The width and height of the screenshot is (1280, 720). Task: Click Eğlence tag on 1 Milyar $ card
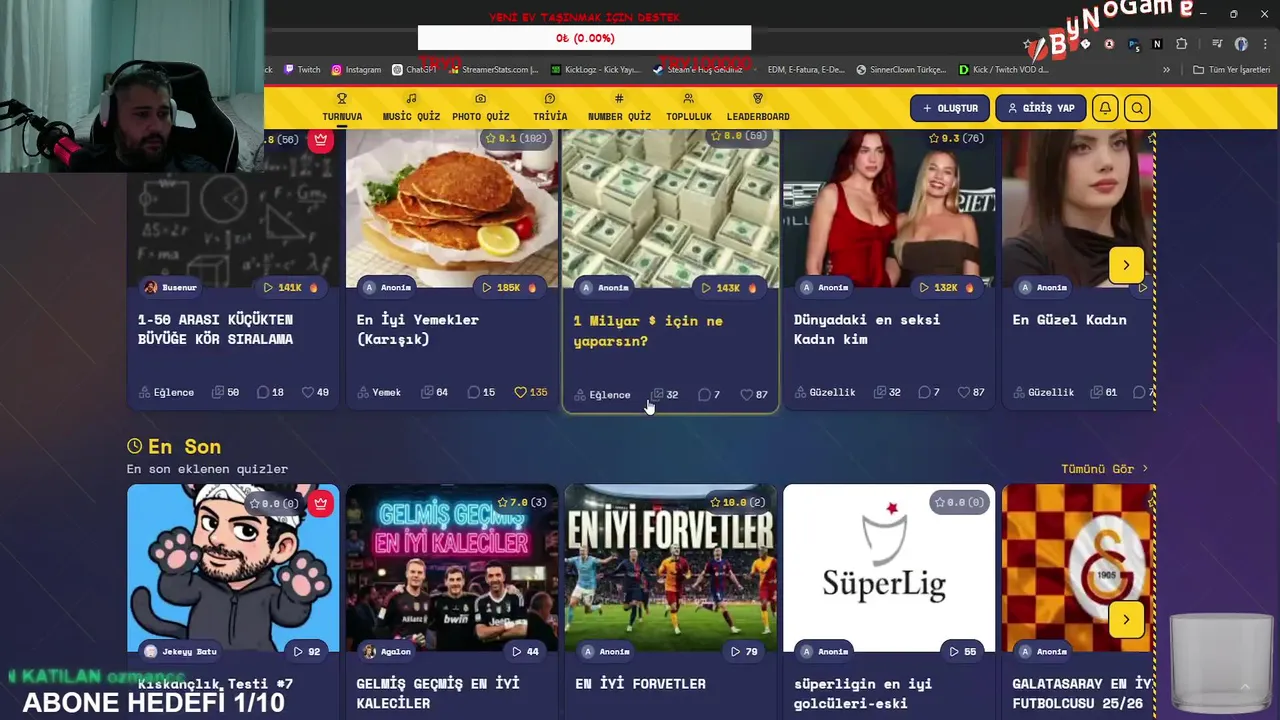click(602, 395)
